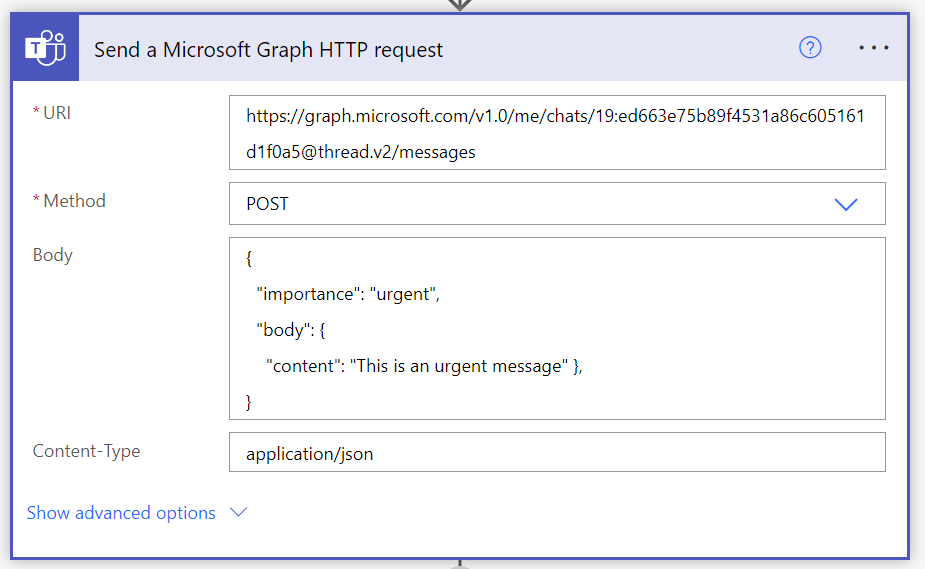925x569 pixels.
Task: Click the d1f0a5@thread.v2/messages URI text
Action: (360, 152)
